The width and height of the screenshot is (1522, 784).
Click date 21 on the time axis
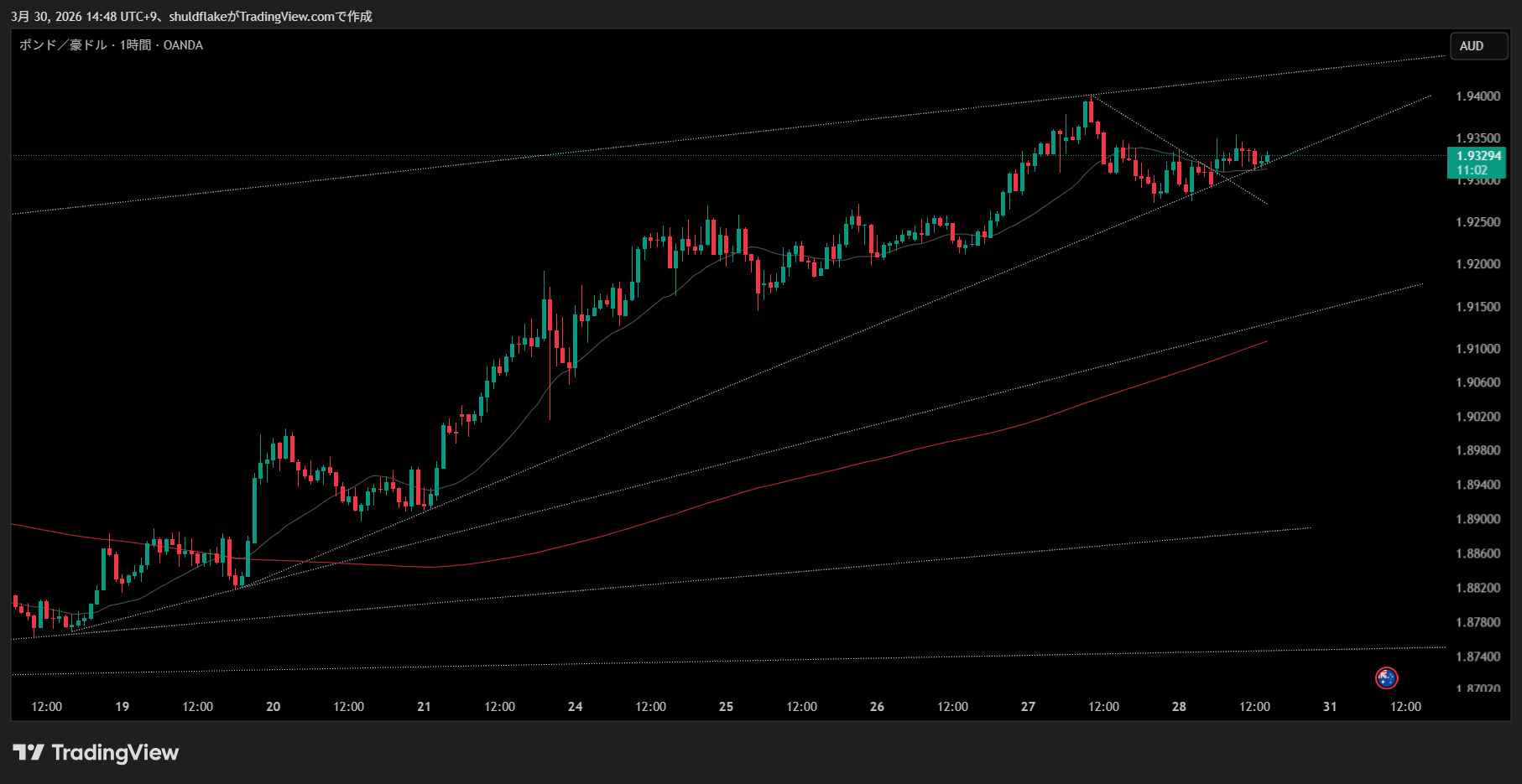[424, 707]
